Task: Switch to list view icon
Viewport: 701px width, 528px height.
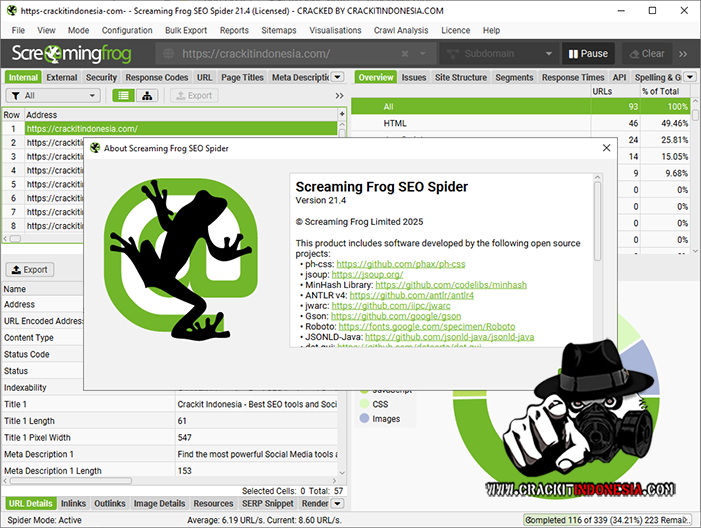Action: pyautogui.click(x=122, y=96)
